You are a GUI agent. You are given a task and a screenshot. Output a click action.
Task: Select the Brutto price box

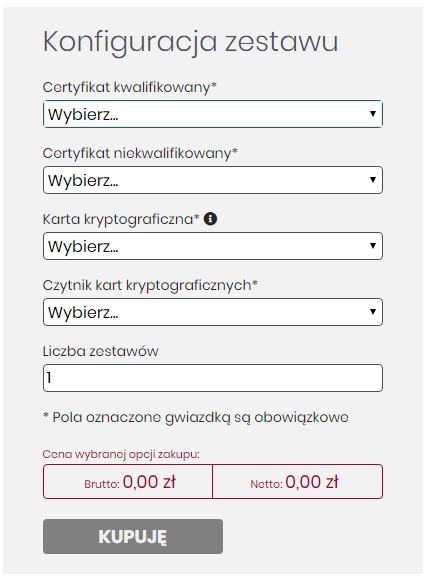(x=128, y=482)
